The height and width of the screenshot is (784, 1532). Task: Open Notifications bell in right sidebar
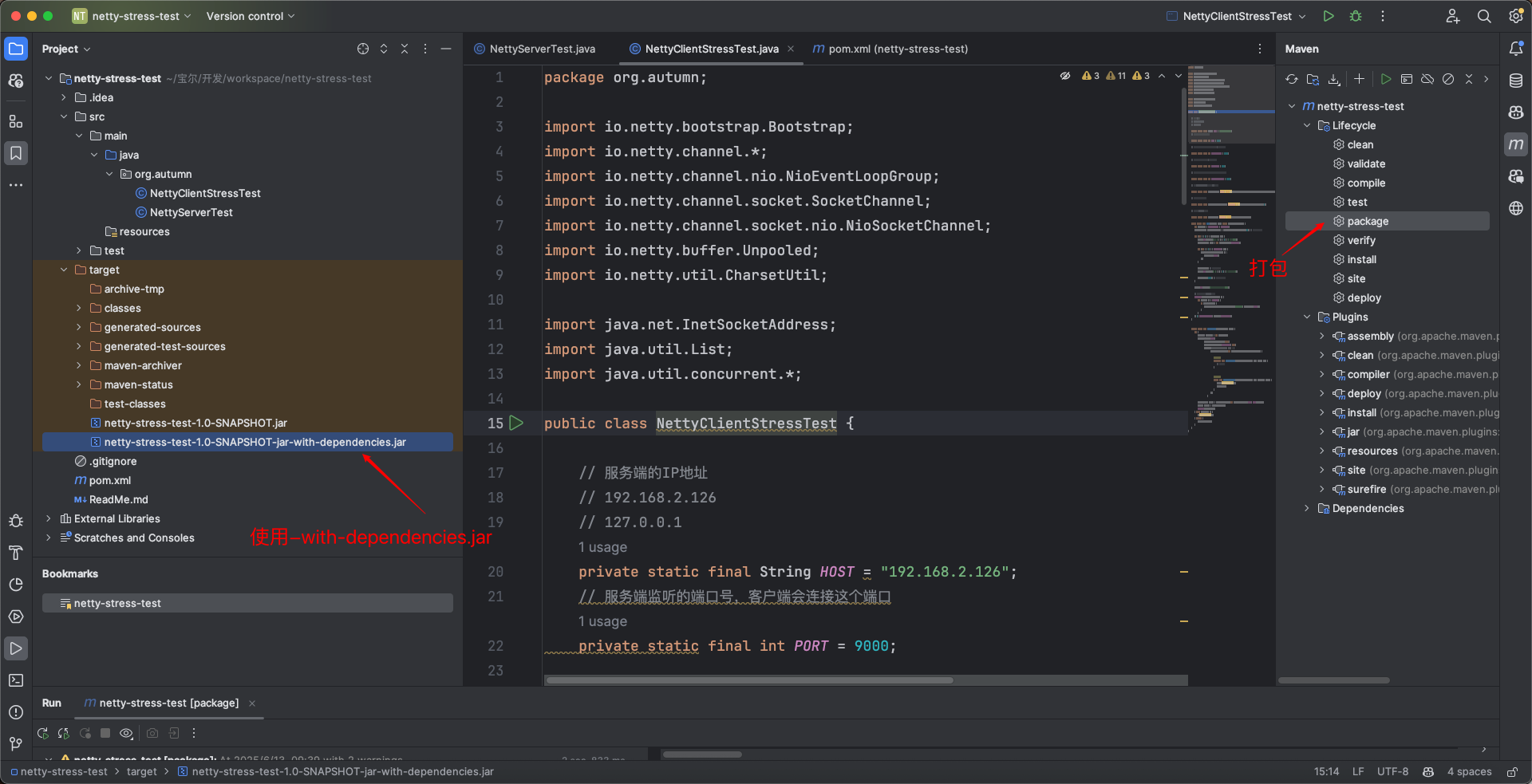pyautogui.click(x=1516, y=49)
